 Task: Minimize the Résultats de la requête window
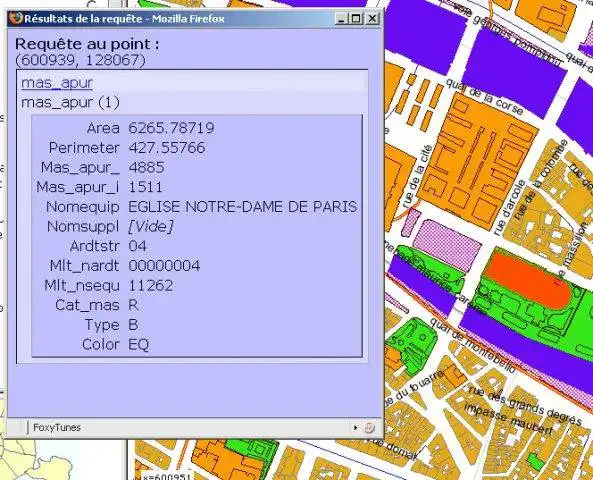pyautogui.click(x=341, y=18)
